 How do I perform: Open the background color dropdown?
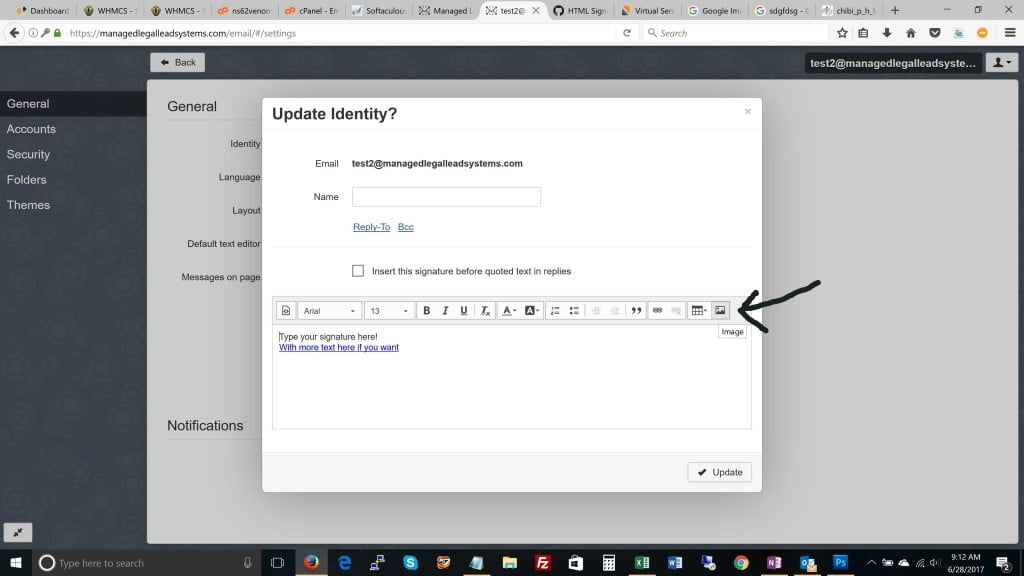click(x=531, y=311)
